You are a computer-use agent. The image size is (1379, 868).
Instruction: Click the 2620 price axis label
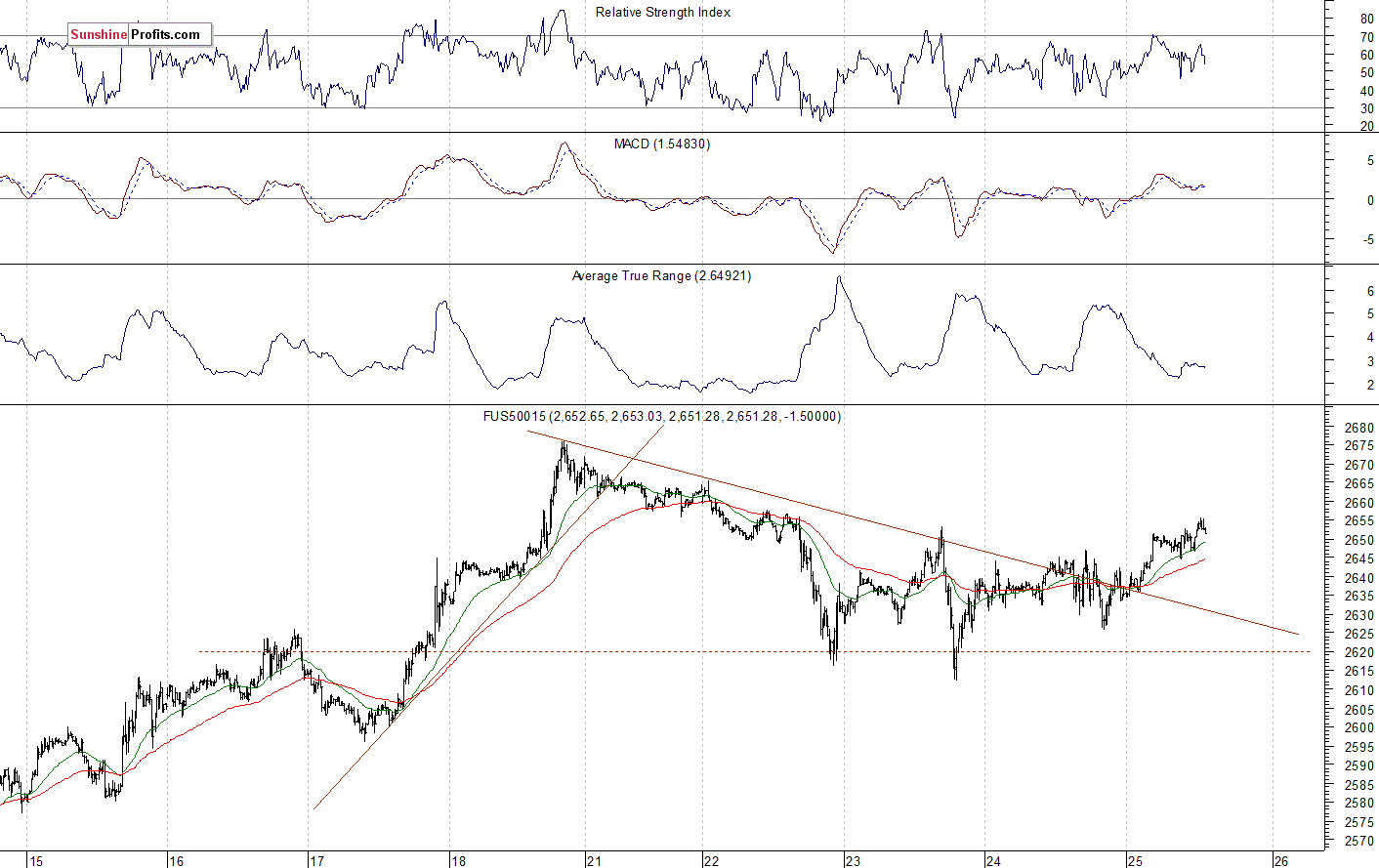(x=1359, y=652)
